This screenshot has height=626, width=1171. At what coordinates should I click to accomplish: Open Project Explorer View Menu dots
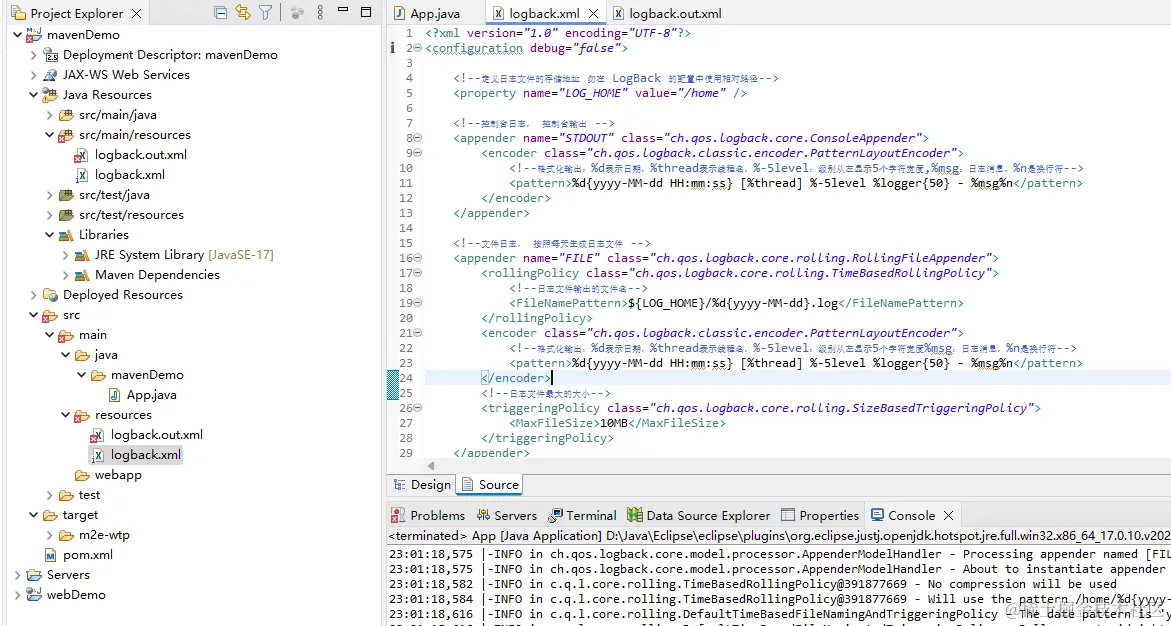click(320, 13)
